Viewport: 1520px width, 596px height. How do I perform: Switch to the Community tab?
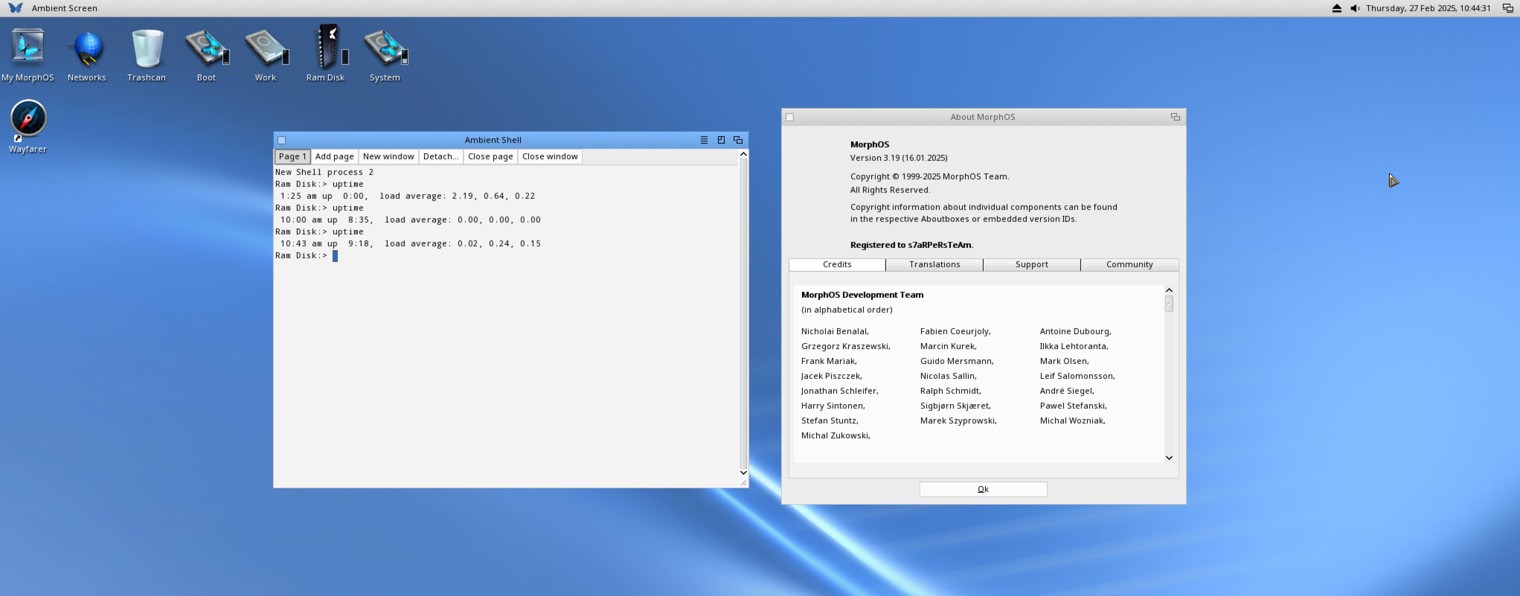point(1129,265)
